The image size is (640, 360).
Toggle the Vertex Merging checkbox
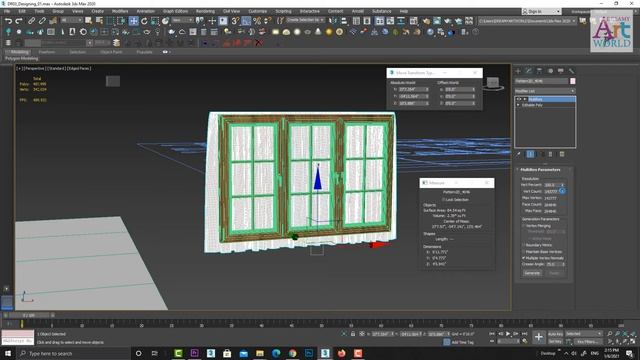[524, 226]
